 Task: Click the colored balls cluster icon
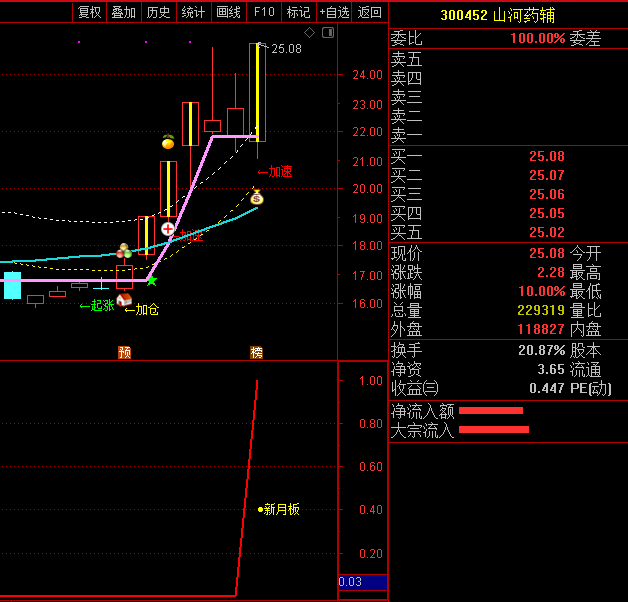tap(124, 250)
